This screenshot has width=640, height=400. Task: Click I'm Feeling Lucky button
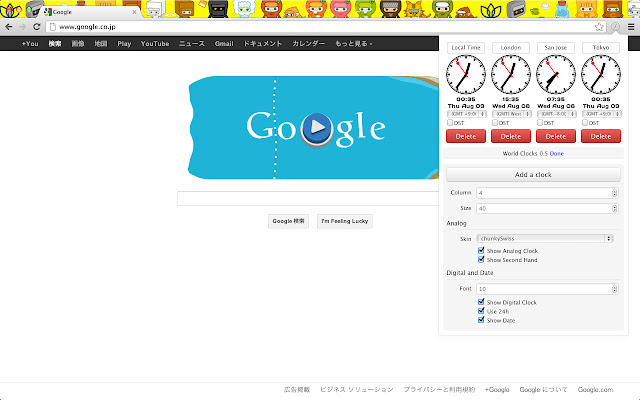pyautogui.click(x=344, y=221)
